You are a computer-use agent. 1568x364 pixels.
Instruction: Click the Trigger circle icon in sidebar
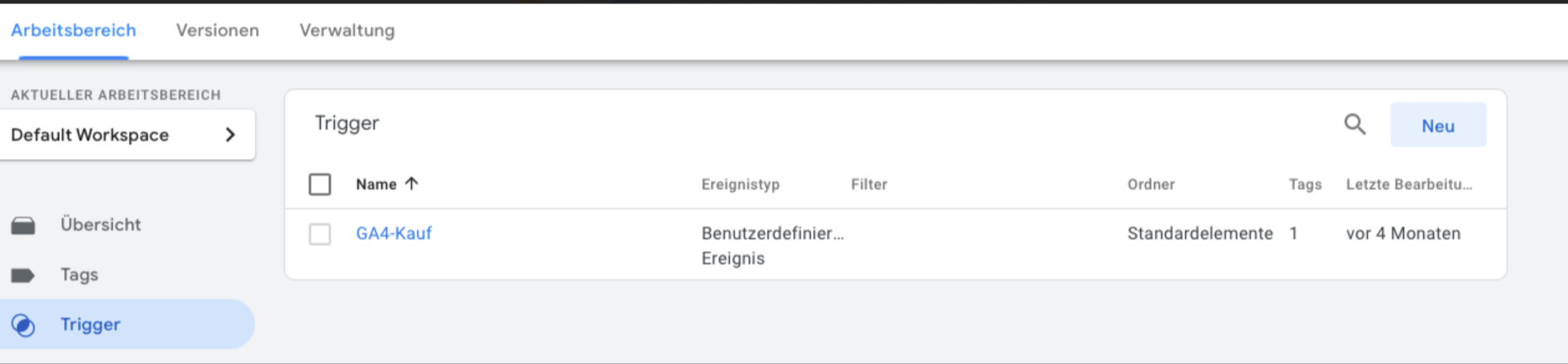(x=23, y=325)
